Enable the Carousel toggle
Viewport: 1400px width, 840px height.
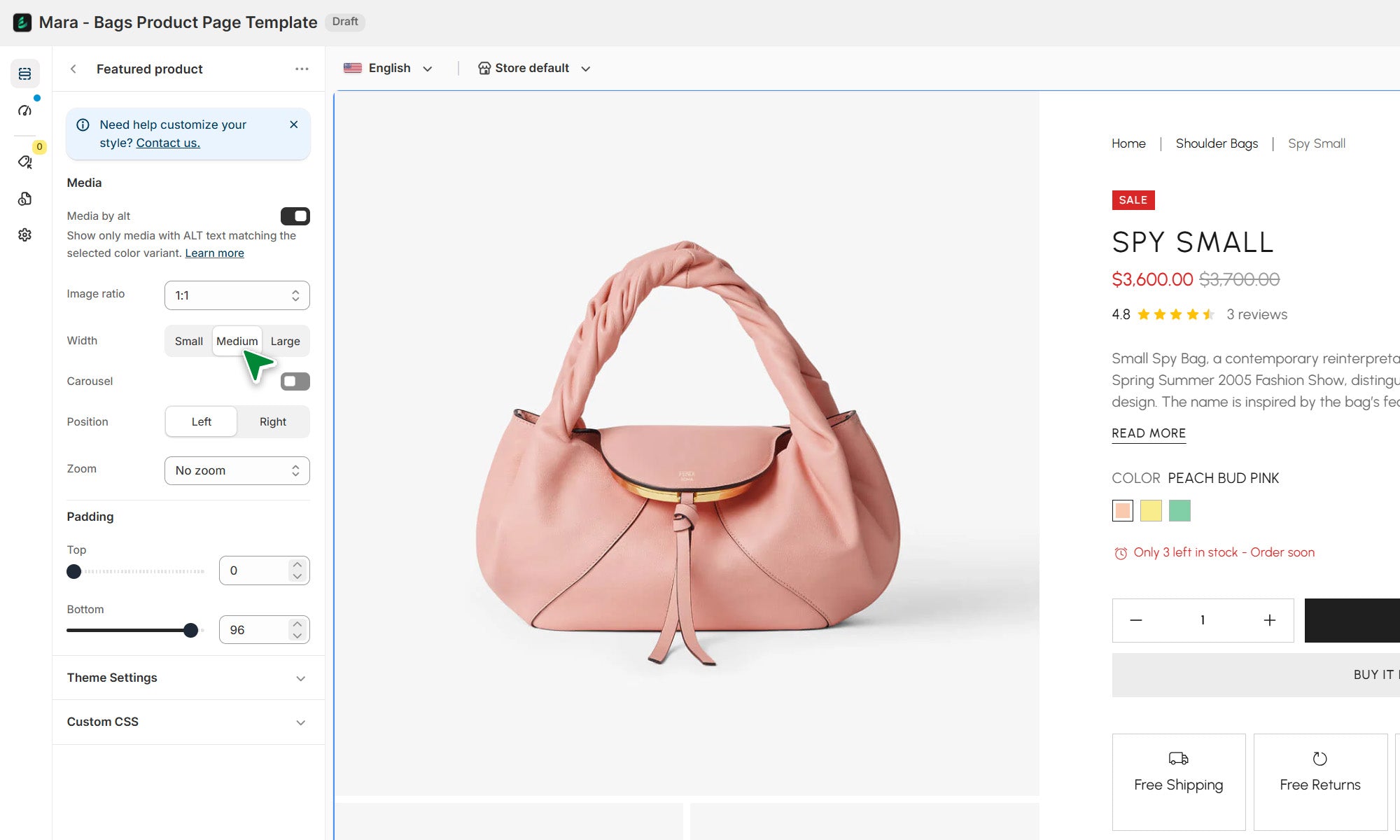coord(295,381)
